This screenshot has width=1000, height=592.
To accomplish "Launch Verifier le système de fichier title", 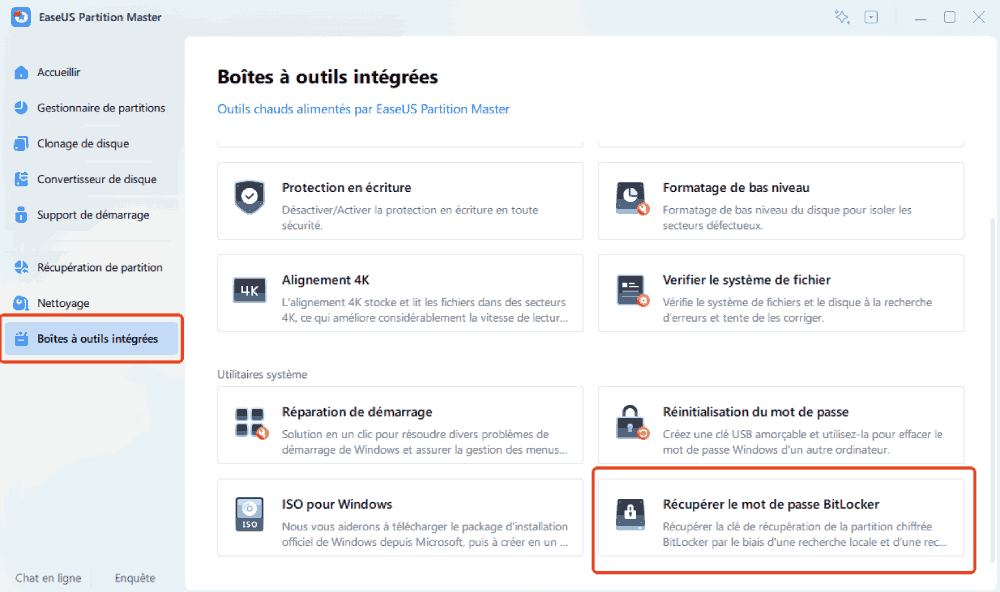I will tap(746, 280).
